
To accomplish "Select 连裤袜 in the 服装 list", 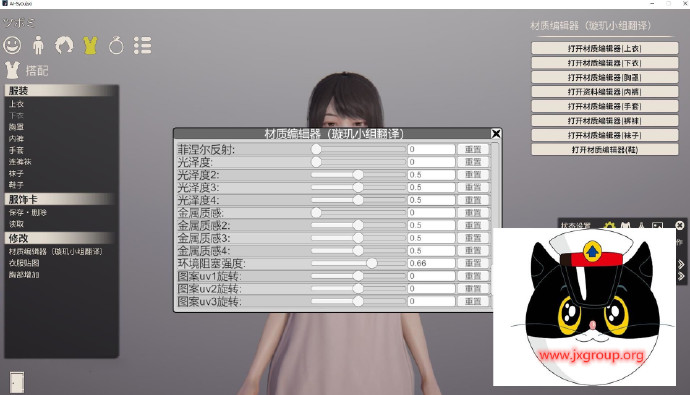I will tap(20, 162).
